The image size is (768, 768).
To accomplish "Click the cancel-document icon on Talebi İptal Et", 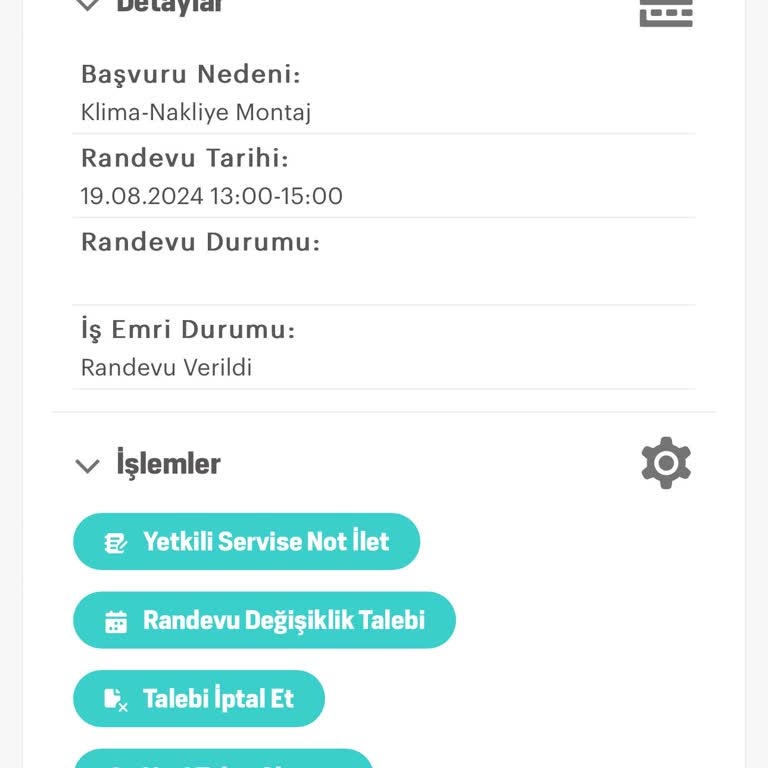I will 116,699.
